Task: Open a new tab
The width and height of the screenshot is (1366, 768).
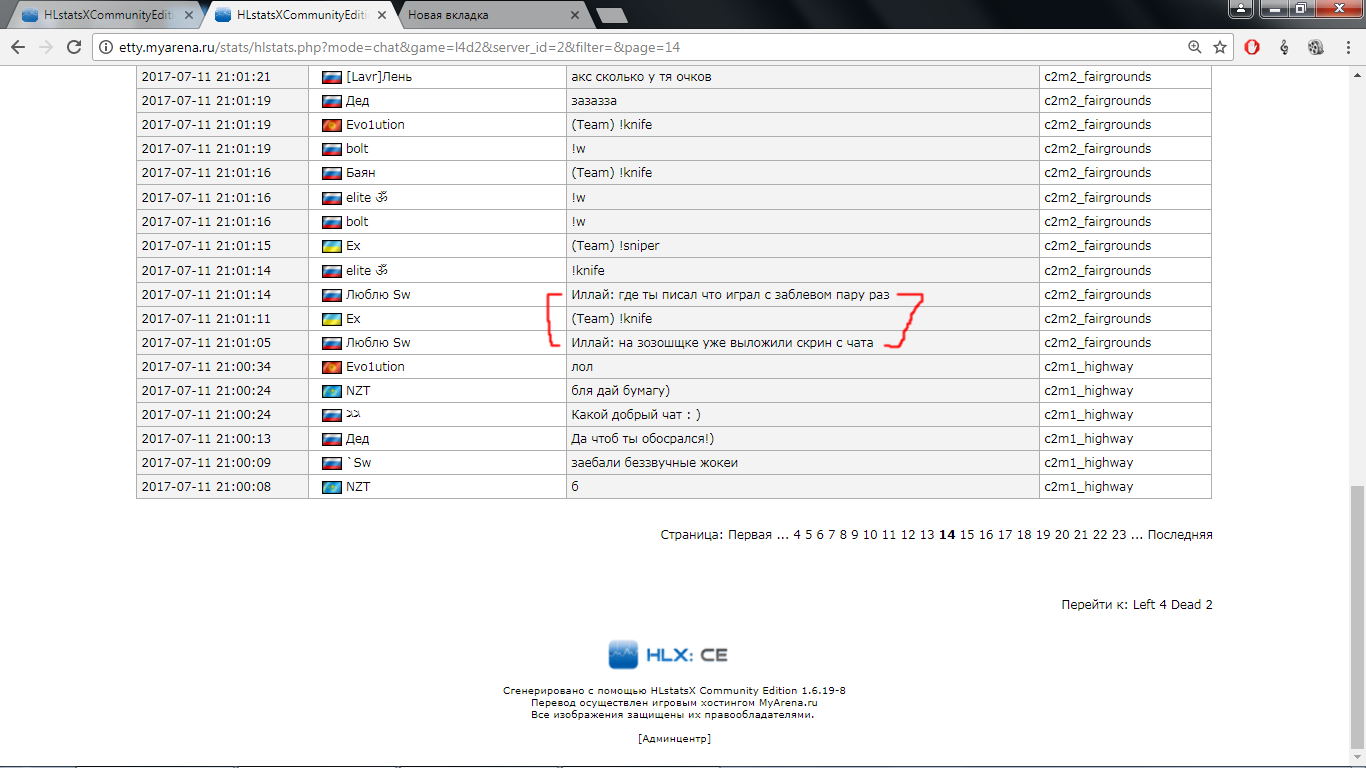Action: point(611,16)
